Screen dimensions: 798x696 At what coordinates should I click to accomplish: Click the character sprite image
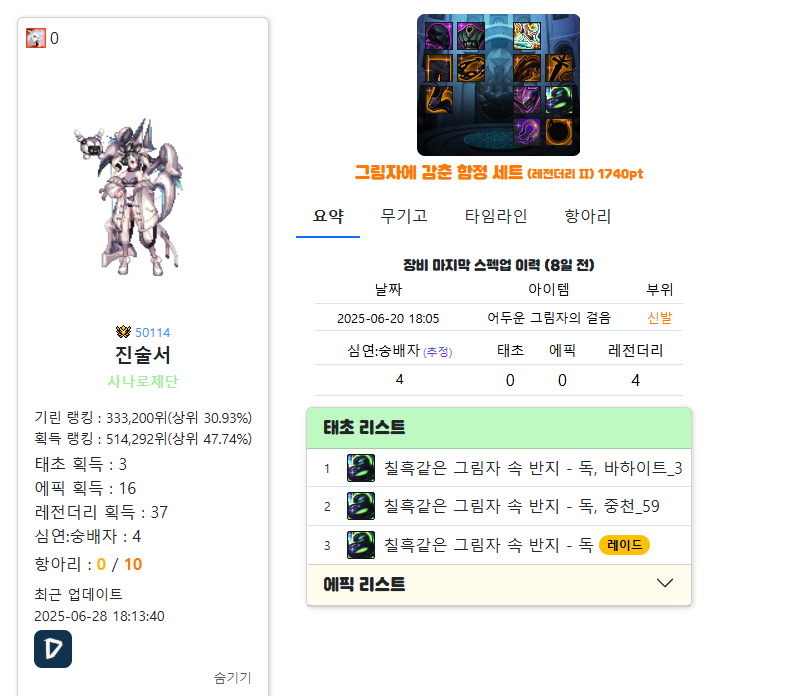(x=130, y=198)
